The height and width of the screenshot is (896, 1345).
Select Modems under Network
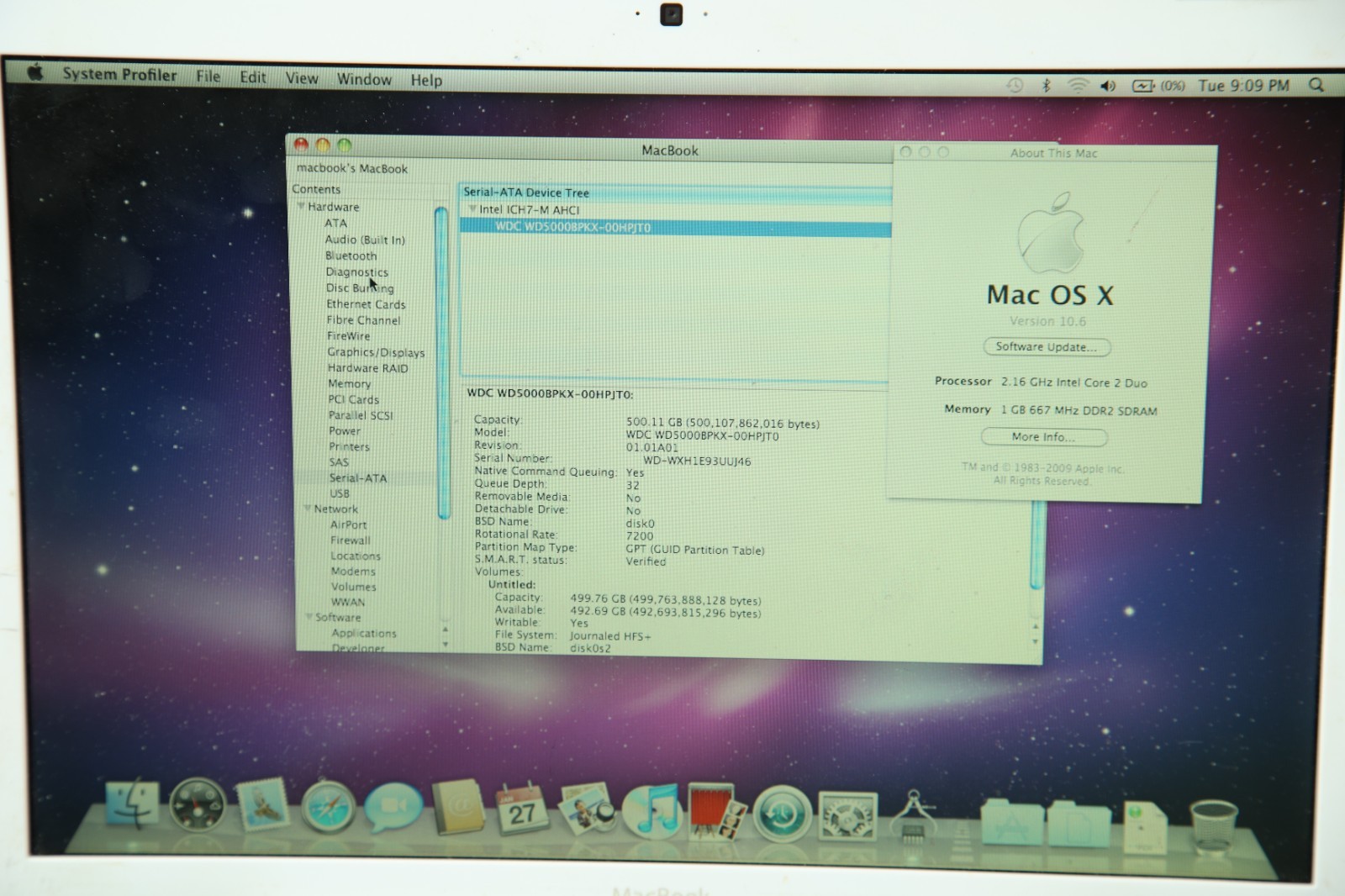[353, 572]
